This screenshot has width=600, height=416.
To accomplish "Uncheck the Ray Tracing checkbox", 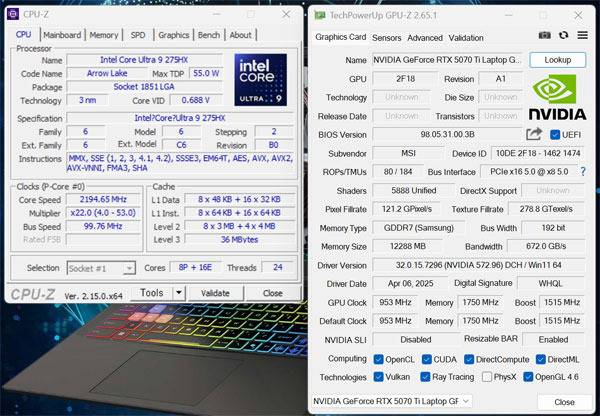I will click(x=423, y=377).
